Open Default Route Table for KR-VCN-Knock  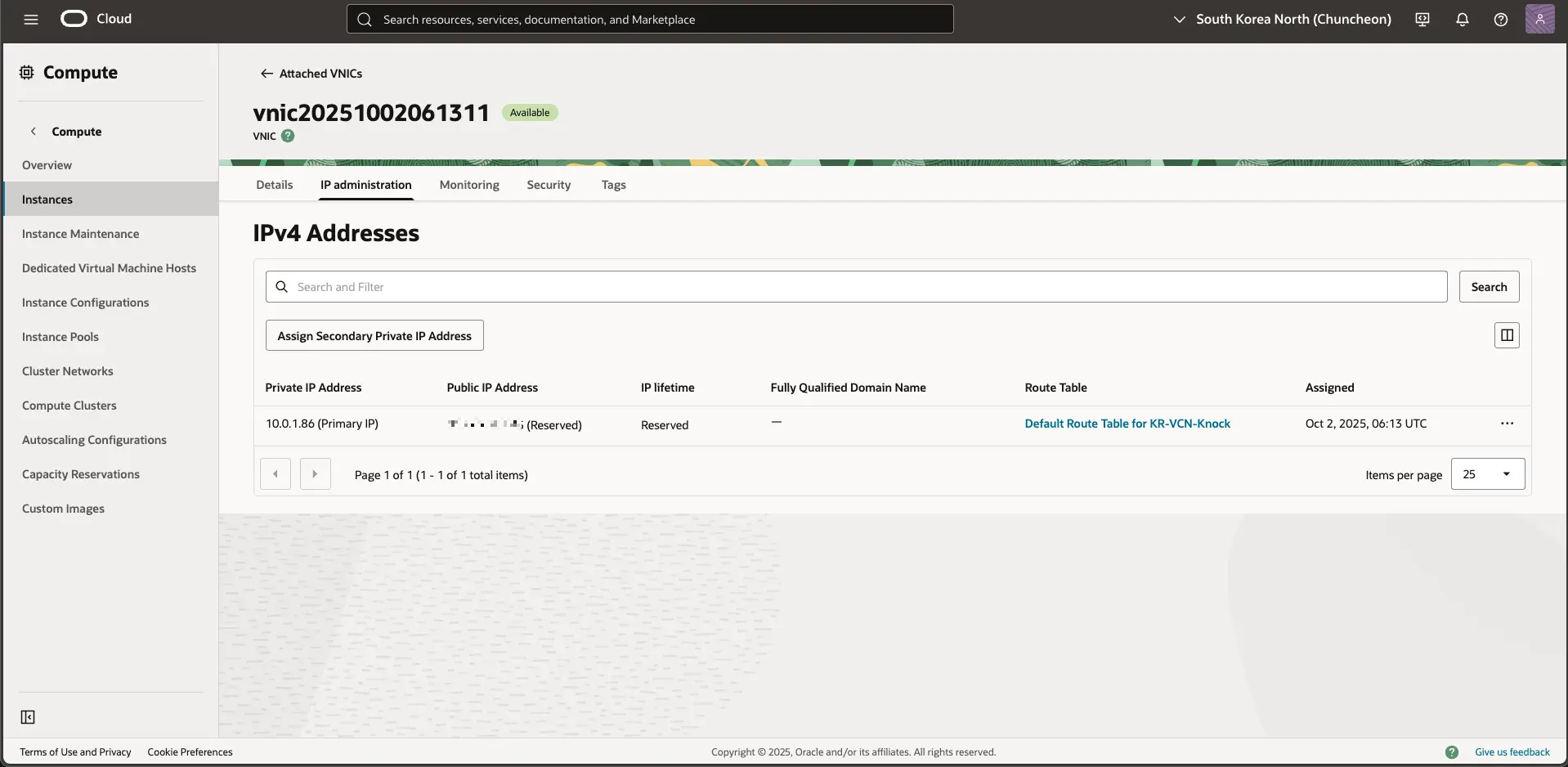(x=1127, y=423)
